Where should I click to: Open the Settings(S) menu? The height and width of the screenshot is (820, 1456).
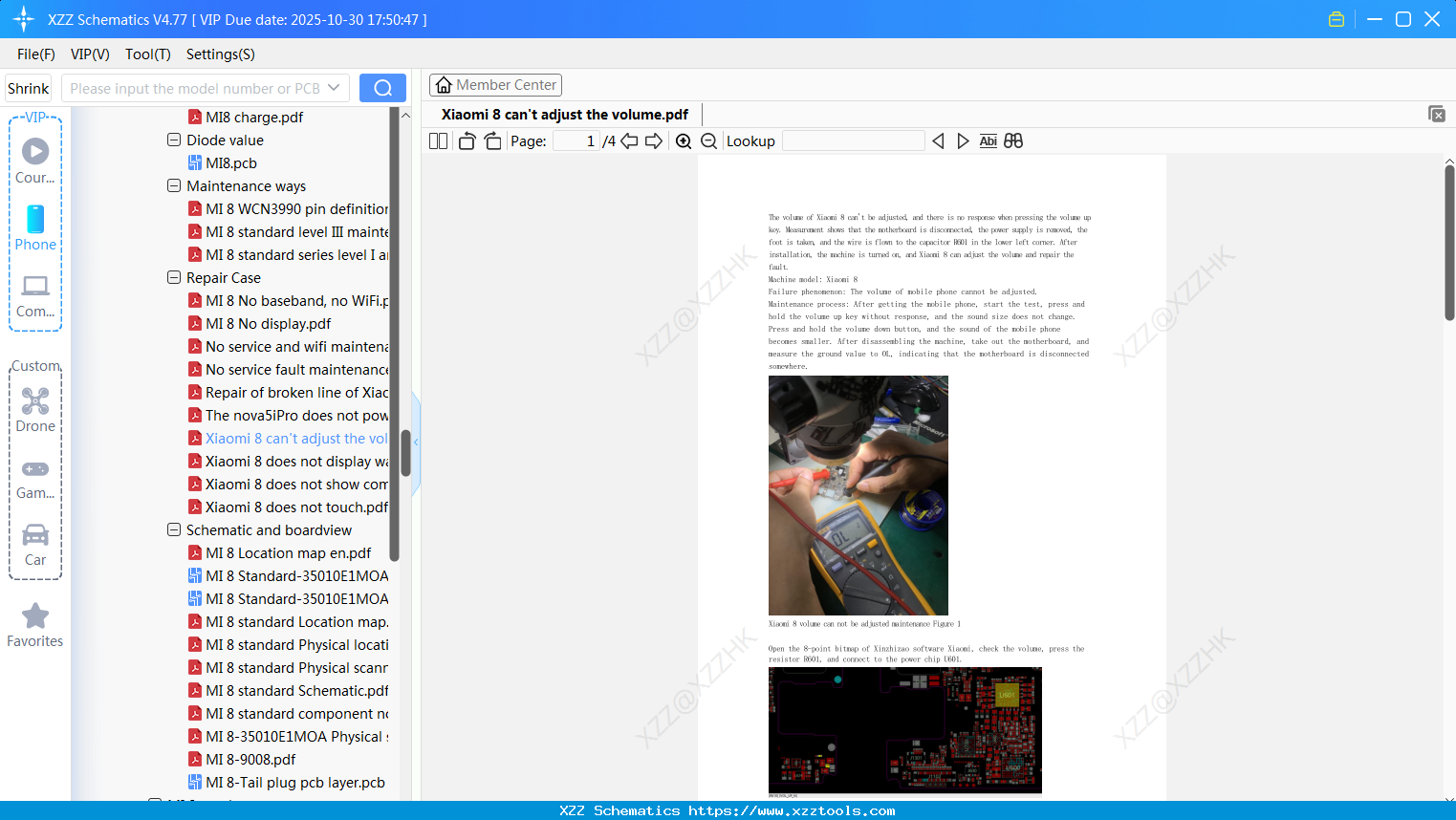point(221,54)
